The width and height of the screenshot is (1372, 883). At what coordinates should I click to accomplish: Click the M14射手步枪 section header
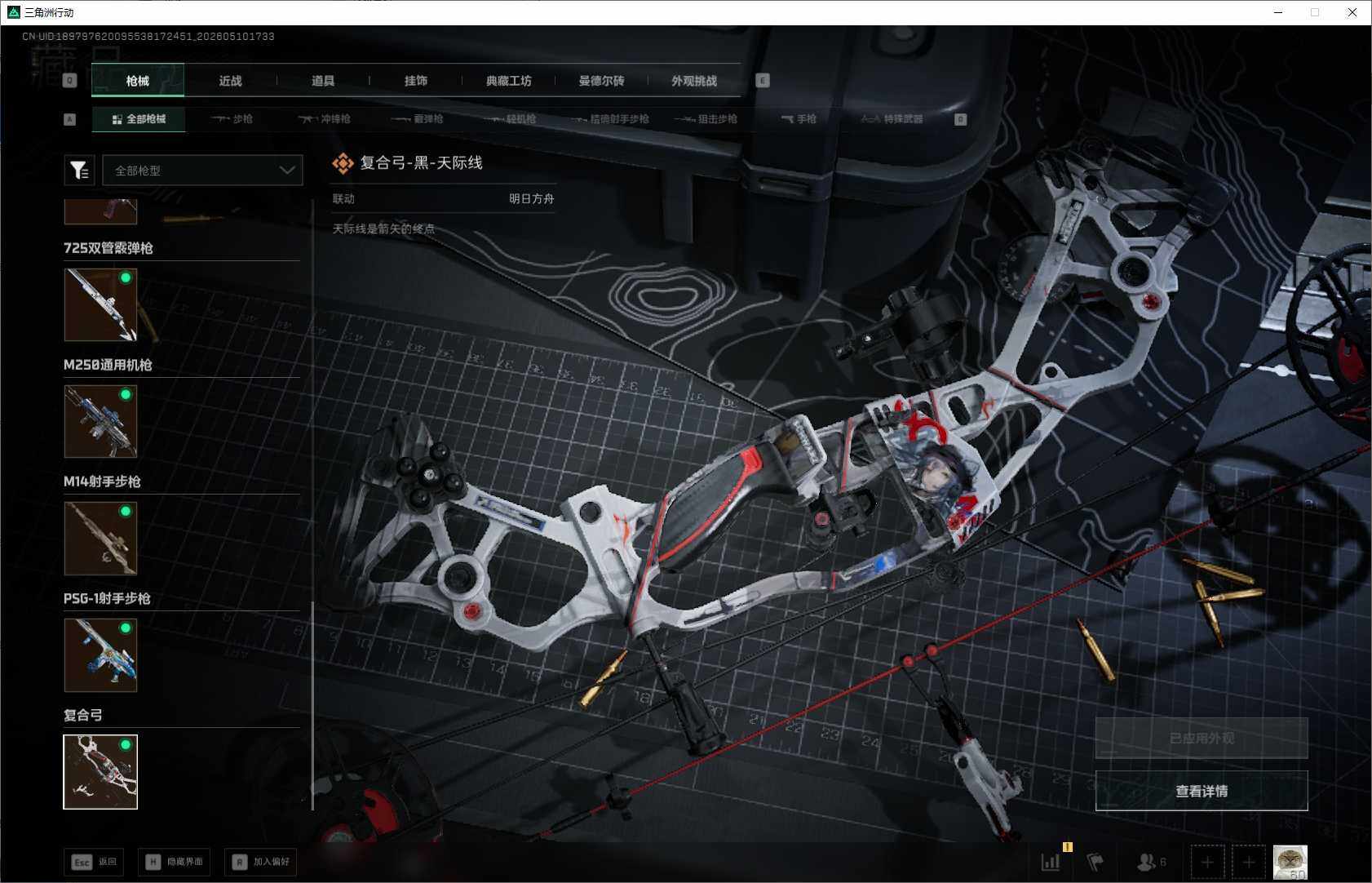[102, 481]
